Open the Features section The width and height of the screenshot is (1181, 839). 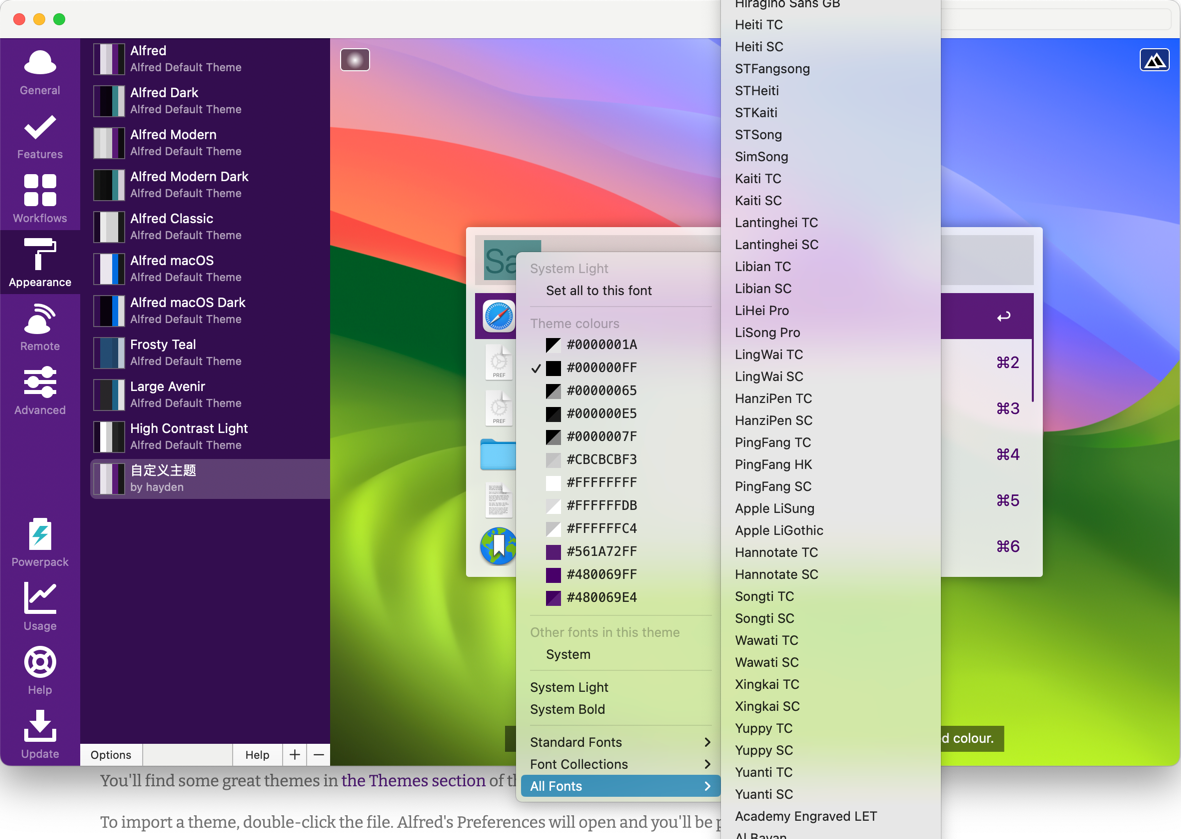coord(40,136)
